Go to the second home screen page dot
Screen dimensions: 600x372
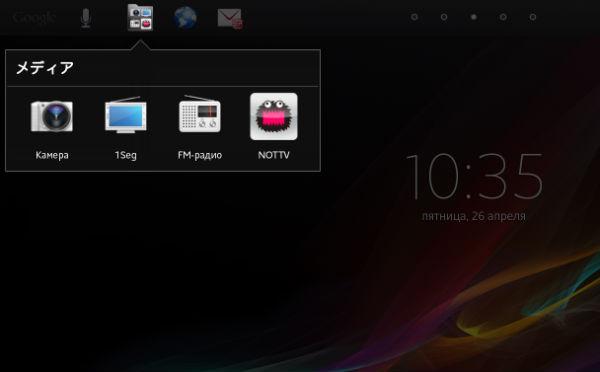[444, 17]
